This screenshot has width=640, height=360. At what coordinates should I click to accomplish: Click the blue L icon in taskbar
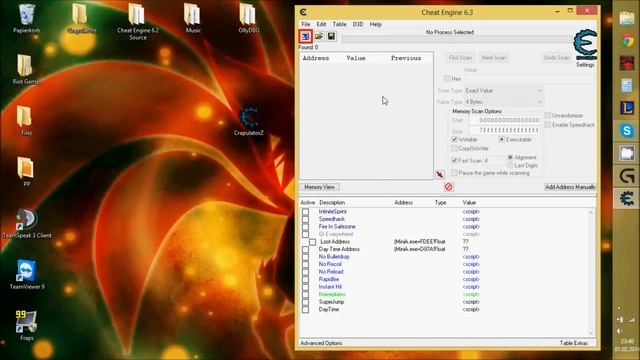[x=627, y=108]
